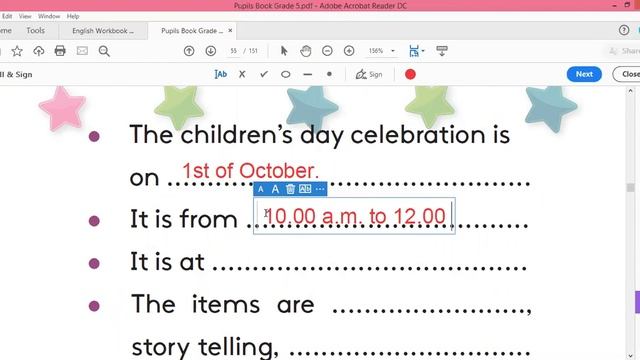Decrease text size with small A
The height and width of the screenshot is (360, 640).
(x=260, y=189)
